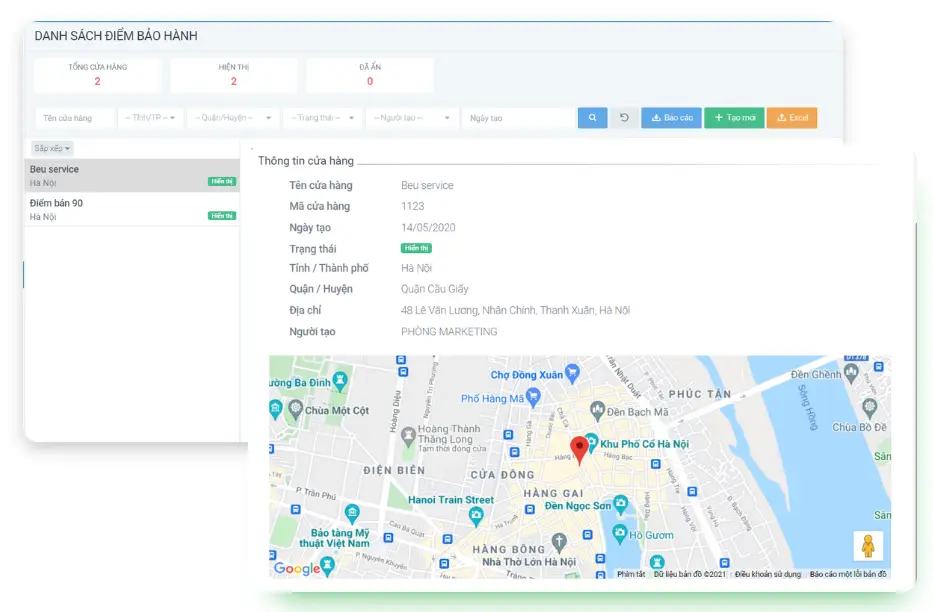
Task: Click the red location pin on map
Action: [579, 449]
